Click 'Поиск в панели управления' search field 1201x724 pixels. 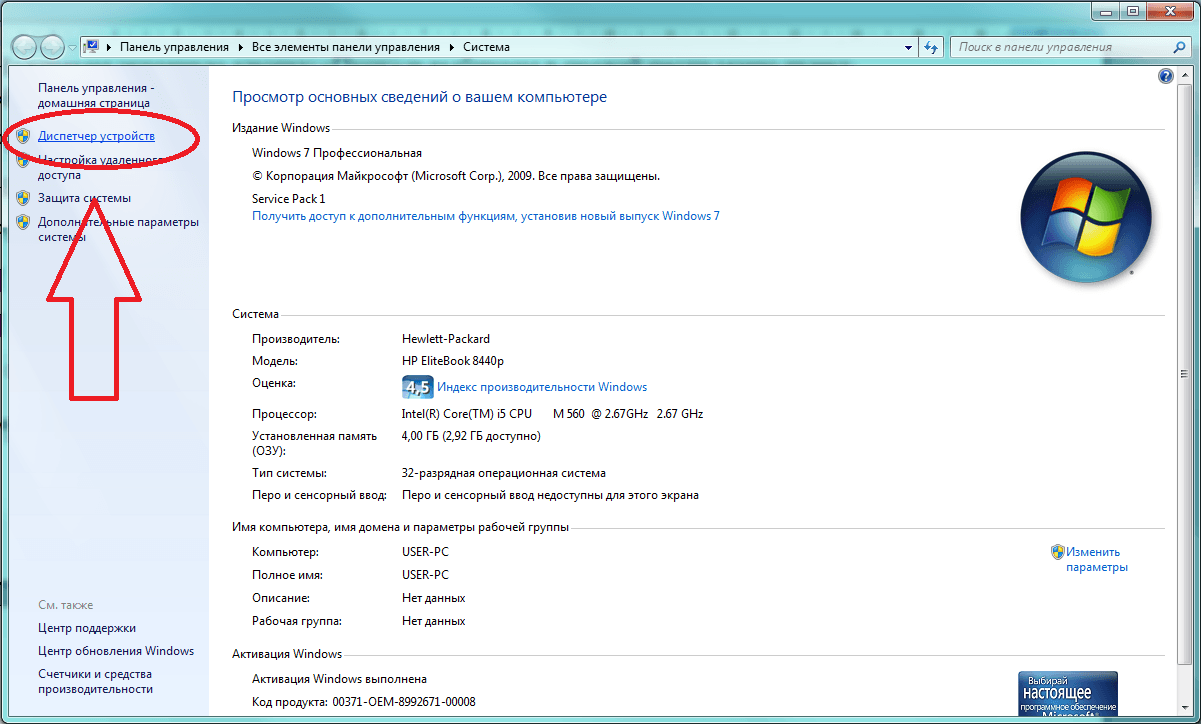point(1060,47)
